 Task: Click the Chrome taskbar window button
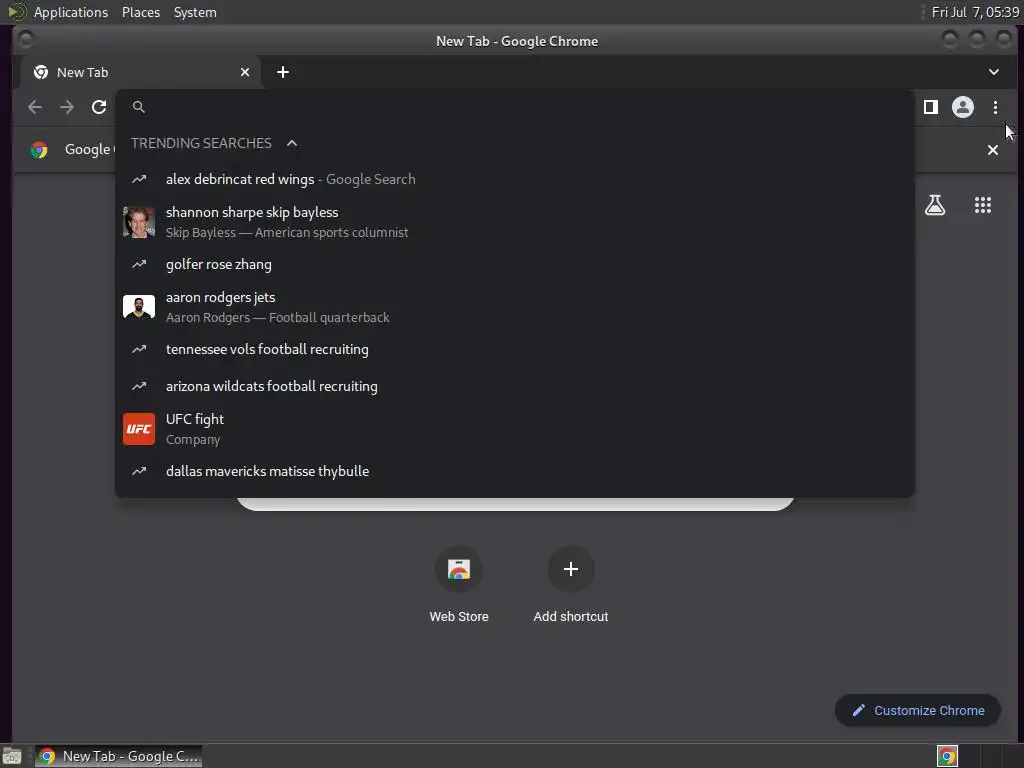coord(118,756)
